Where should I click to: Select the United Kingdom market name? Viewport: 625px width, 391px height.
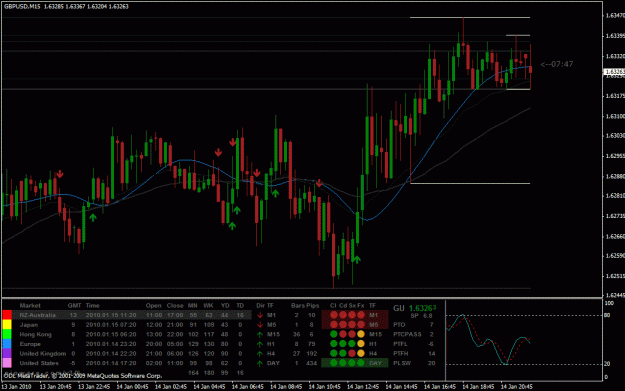coord(43,354)
